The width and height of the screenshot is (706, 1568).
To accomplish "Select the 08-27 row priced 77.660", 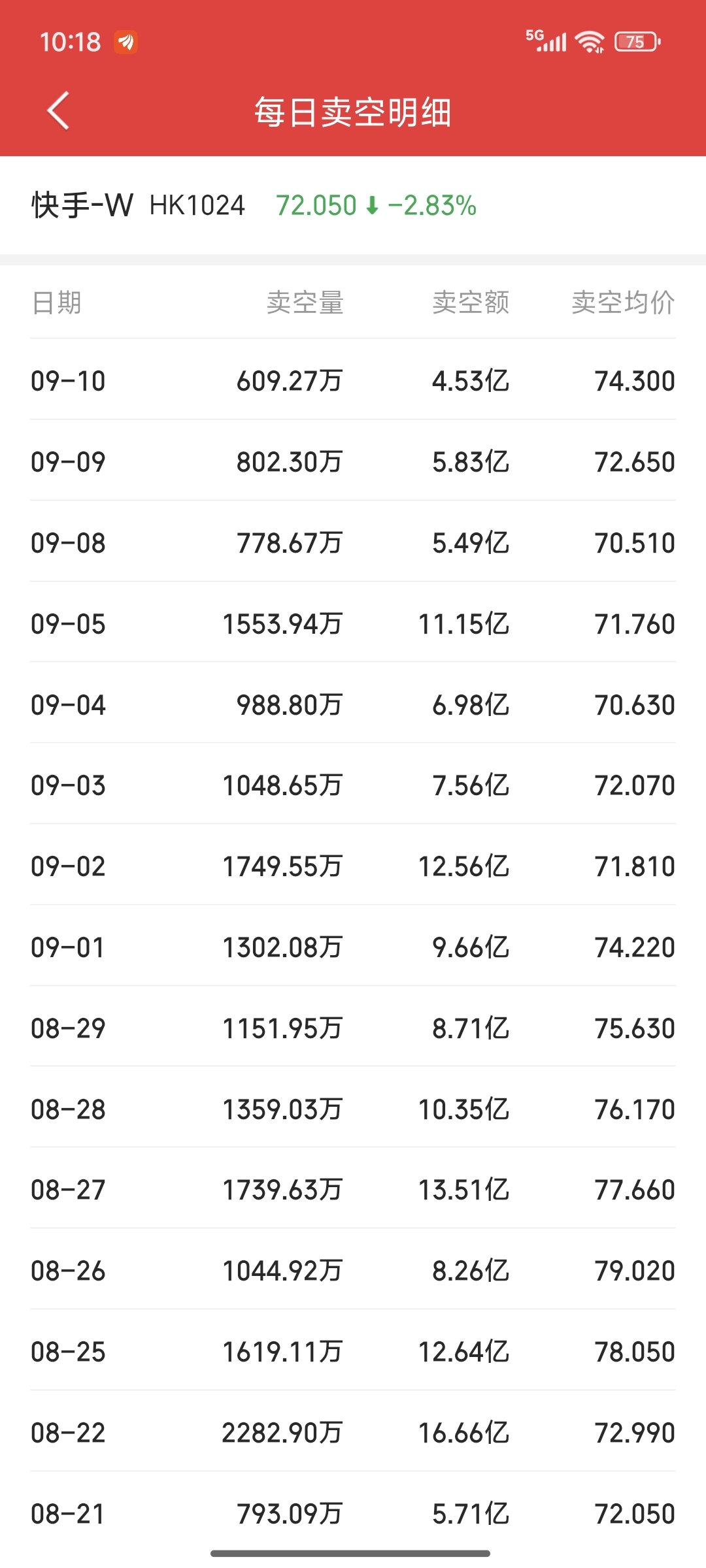I will [353, 1189].
